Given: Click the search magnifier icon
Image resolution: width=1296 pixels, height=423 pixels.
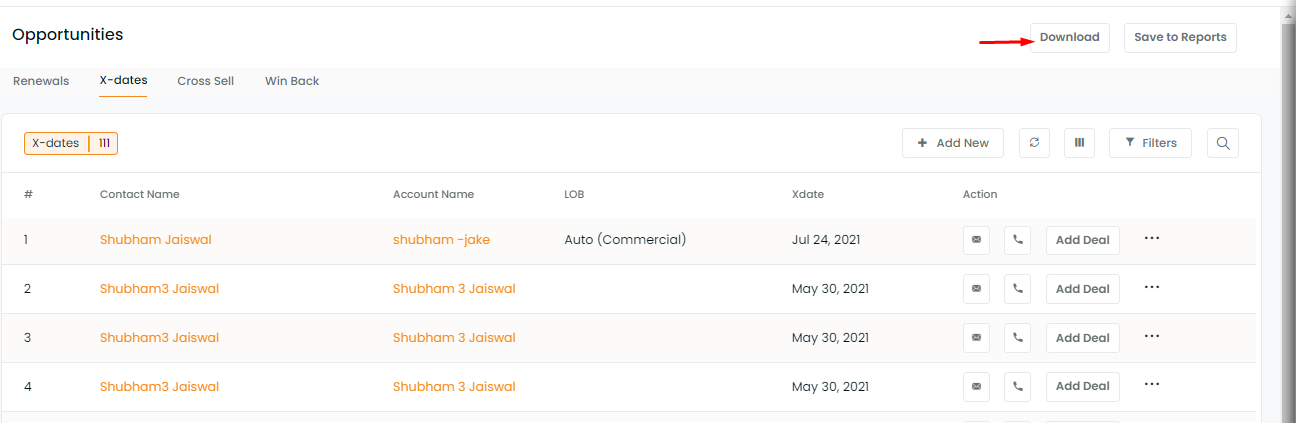Looking at the screenshot, I should 1222,143.
